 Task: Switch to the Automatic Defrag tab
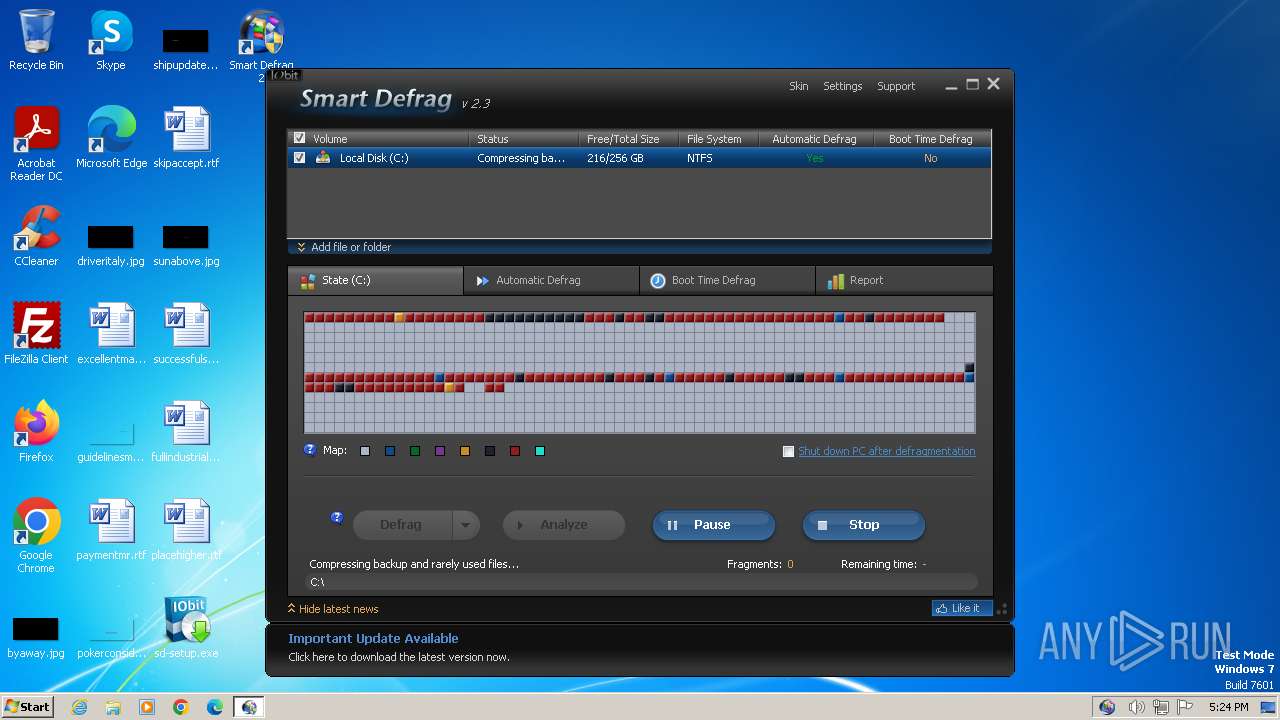coord(551,281)
